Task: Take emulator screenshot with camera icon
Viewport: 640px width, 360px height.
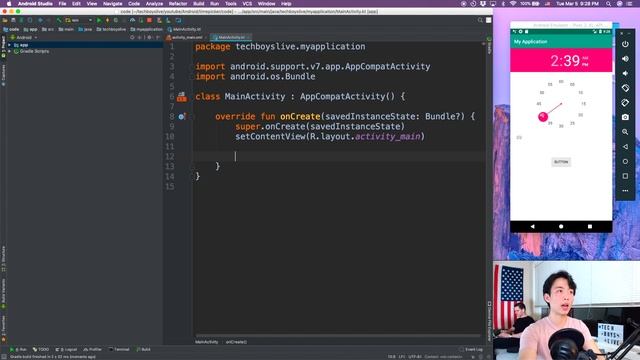Action: coord(625,117)
